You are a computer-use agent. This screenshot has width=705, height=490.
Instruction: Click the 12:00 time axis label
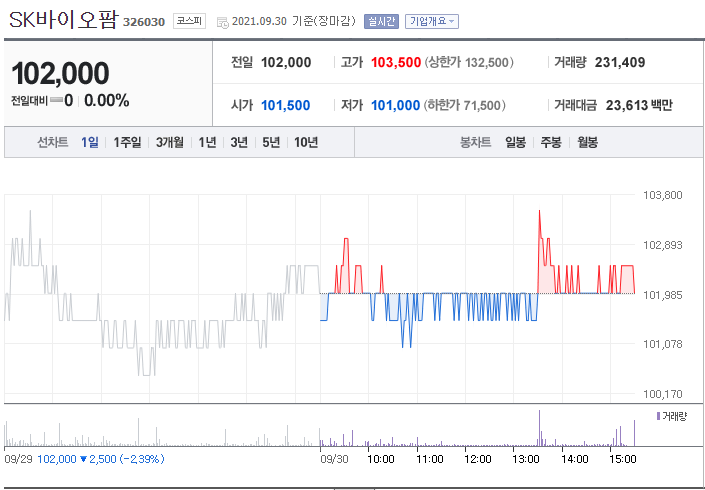(x=478, y=459)
